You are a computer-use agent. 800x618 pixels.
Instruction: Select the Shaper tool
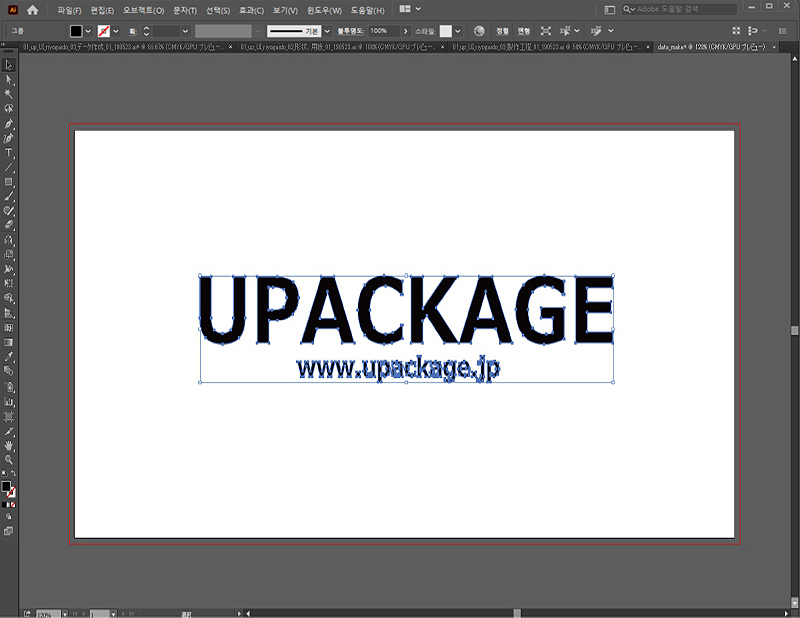click(8, 210)
